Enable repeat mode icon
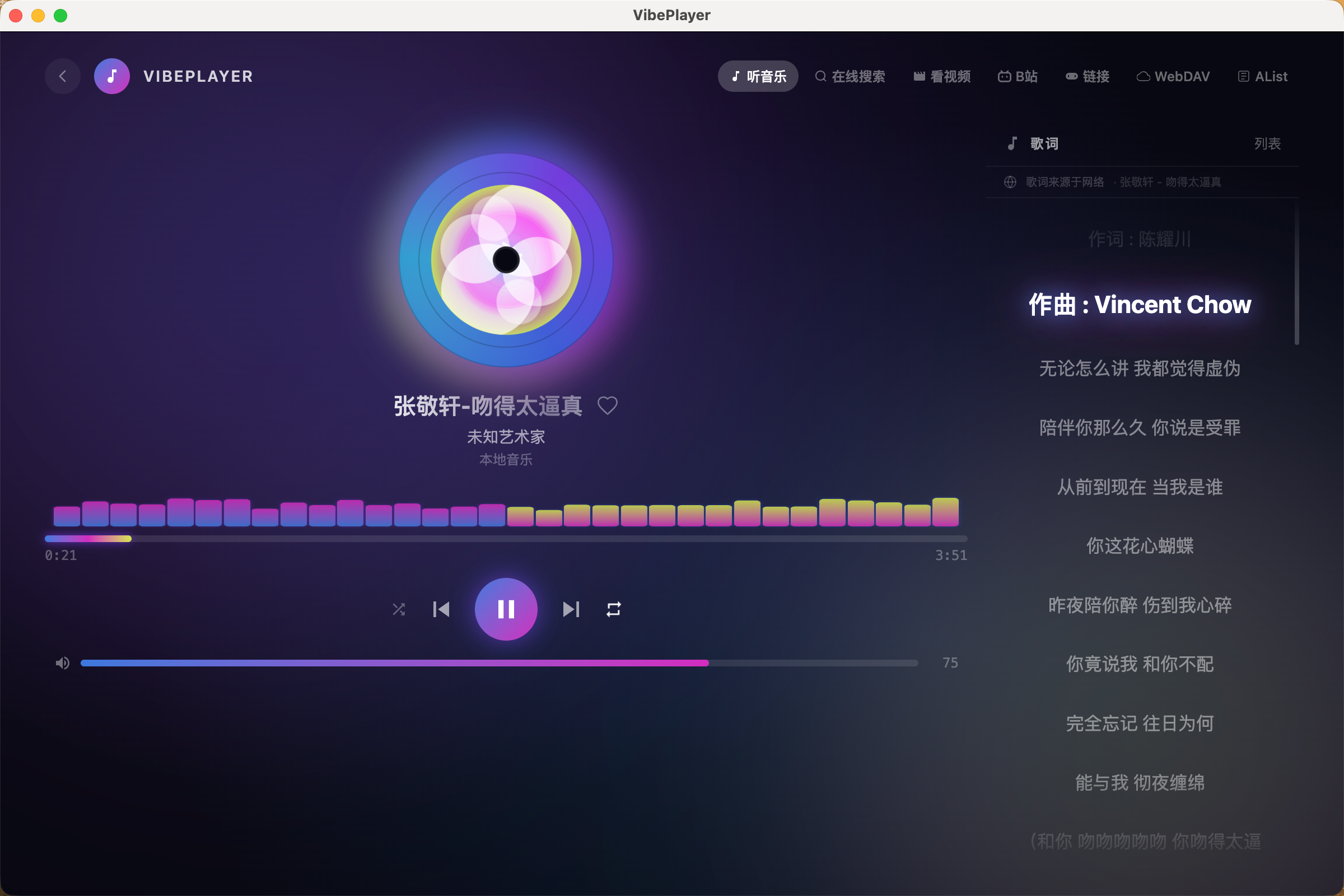This screenshot has height=896, width=1344. coord(614,609)
